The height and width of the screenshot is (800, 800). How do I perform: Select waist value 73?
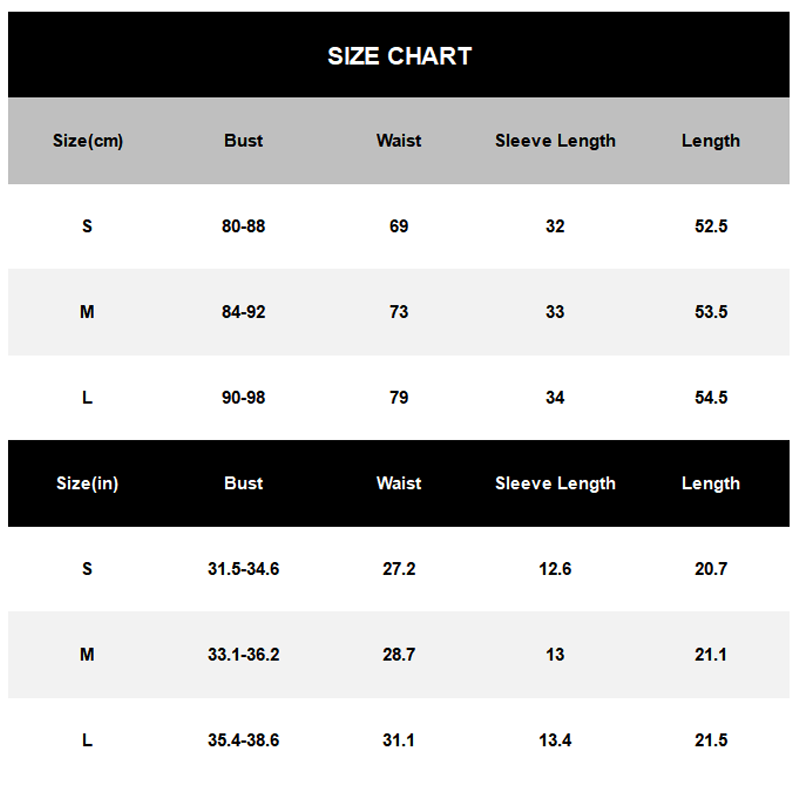pos(399,312)
